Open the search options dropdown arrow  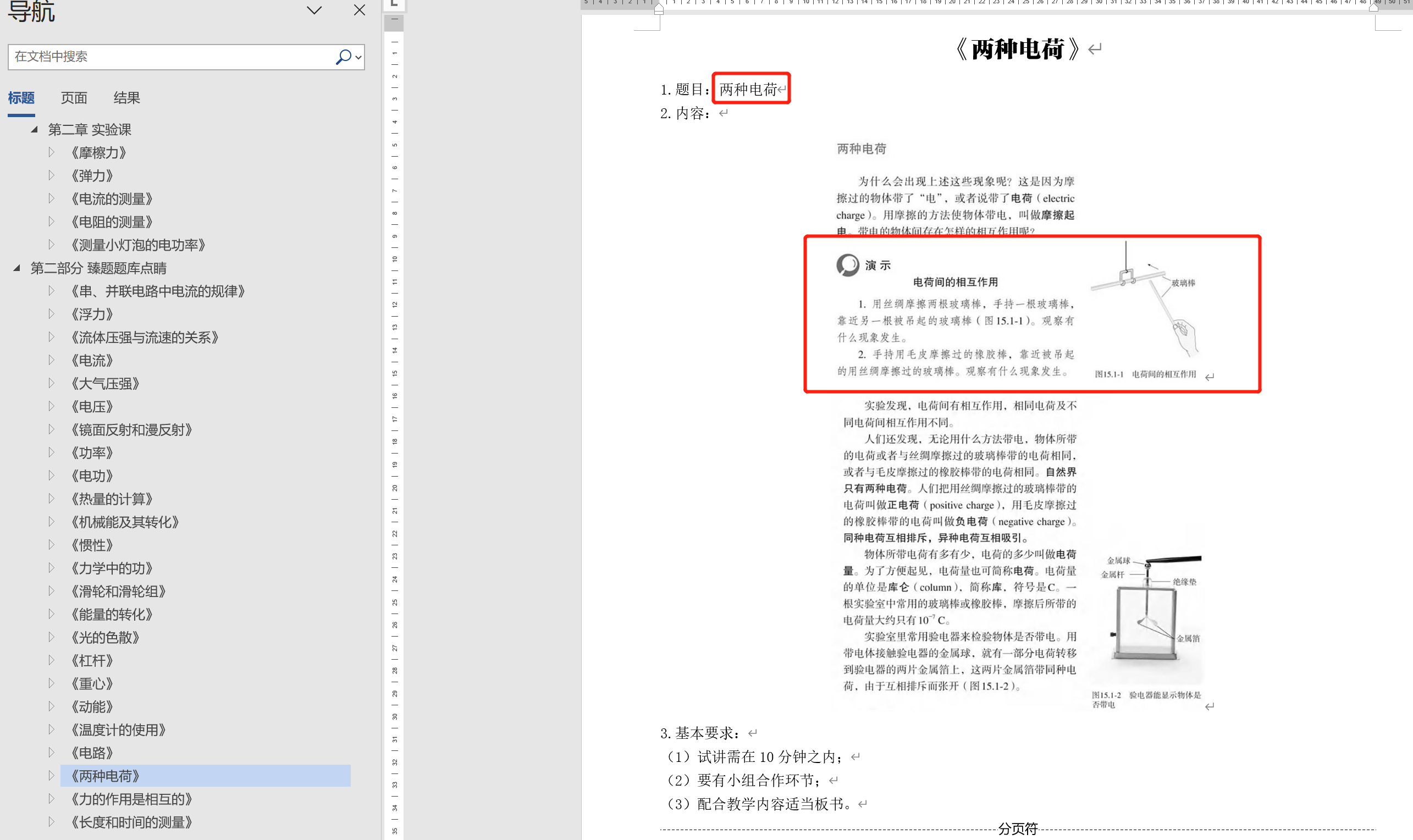coord(358,57)
